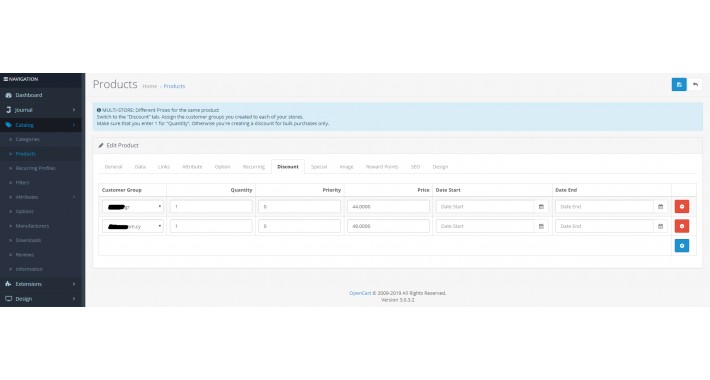Open customer group dropdown in 44.0000 row
Image resolution: width=710 pixels, height=380 pixels.
pyautogui.click(x=133, y=207)
